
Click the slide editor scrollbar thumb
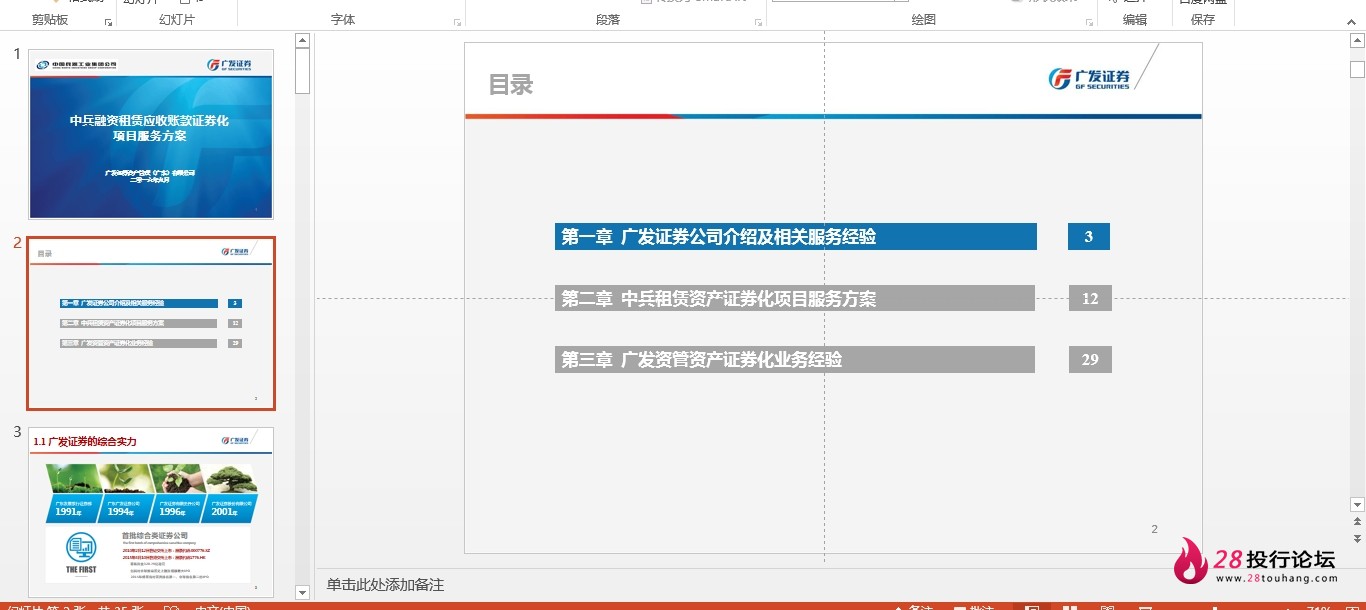tap(1357, 69)
